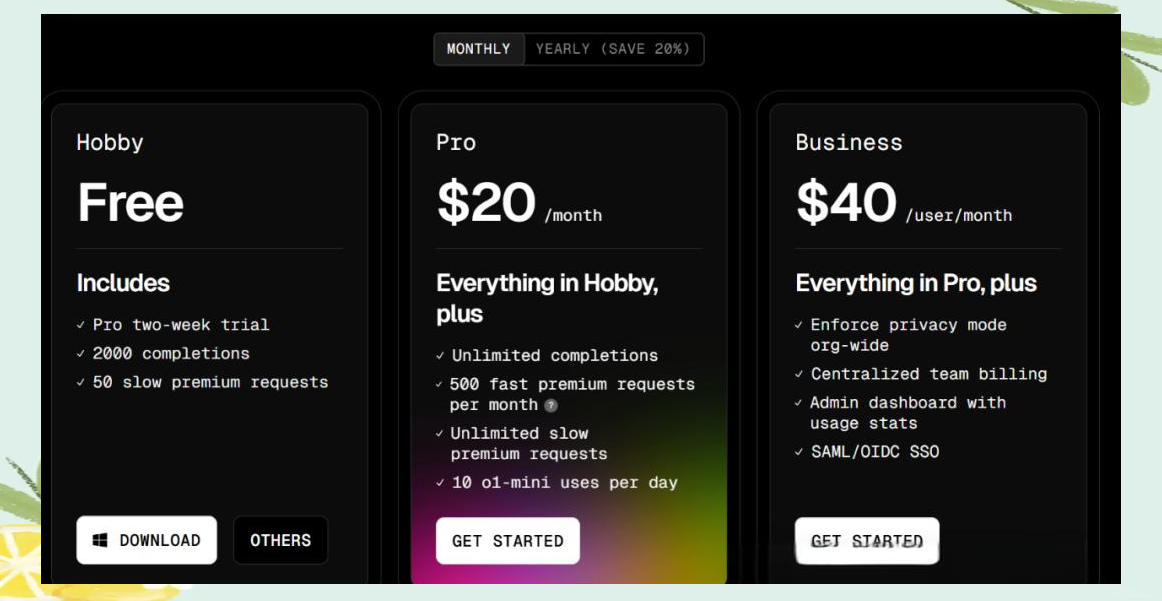Click the checkmark beside 'Pro two-week trial'
Screen dimensions: 1162x601
coord(81,325)
